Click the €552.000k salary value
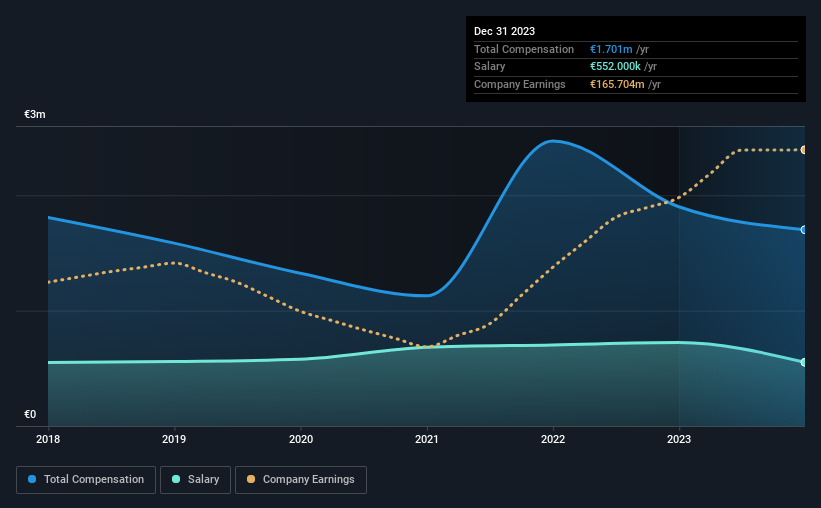Viewport: 821px width, 508px height. 615,67
